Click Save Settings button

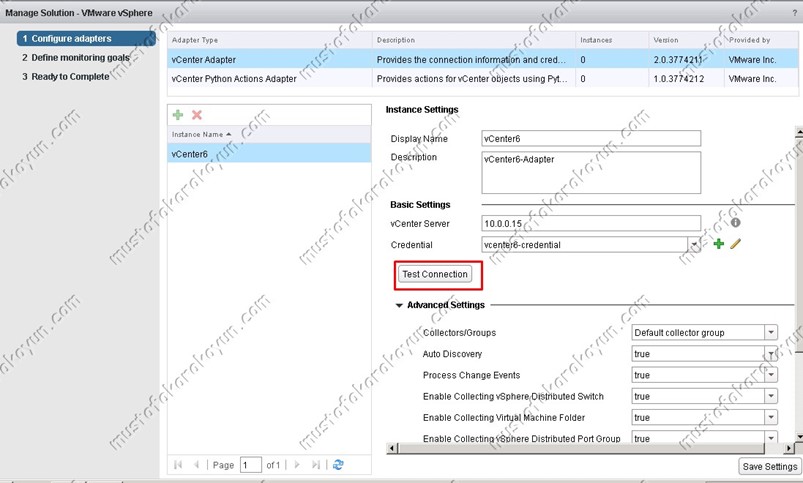click(x=770, y=466)
